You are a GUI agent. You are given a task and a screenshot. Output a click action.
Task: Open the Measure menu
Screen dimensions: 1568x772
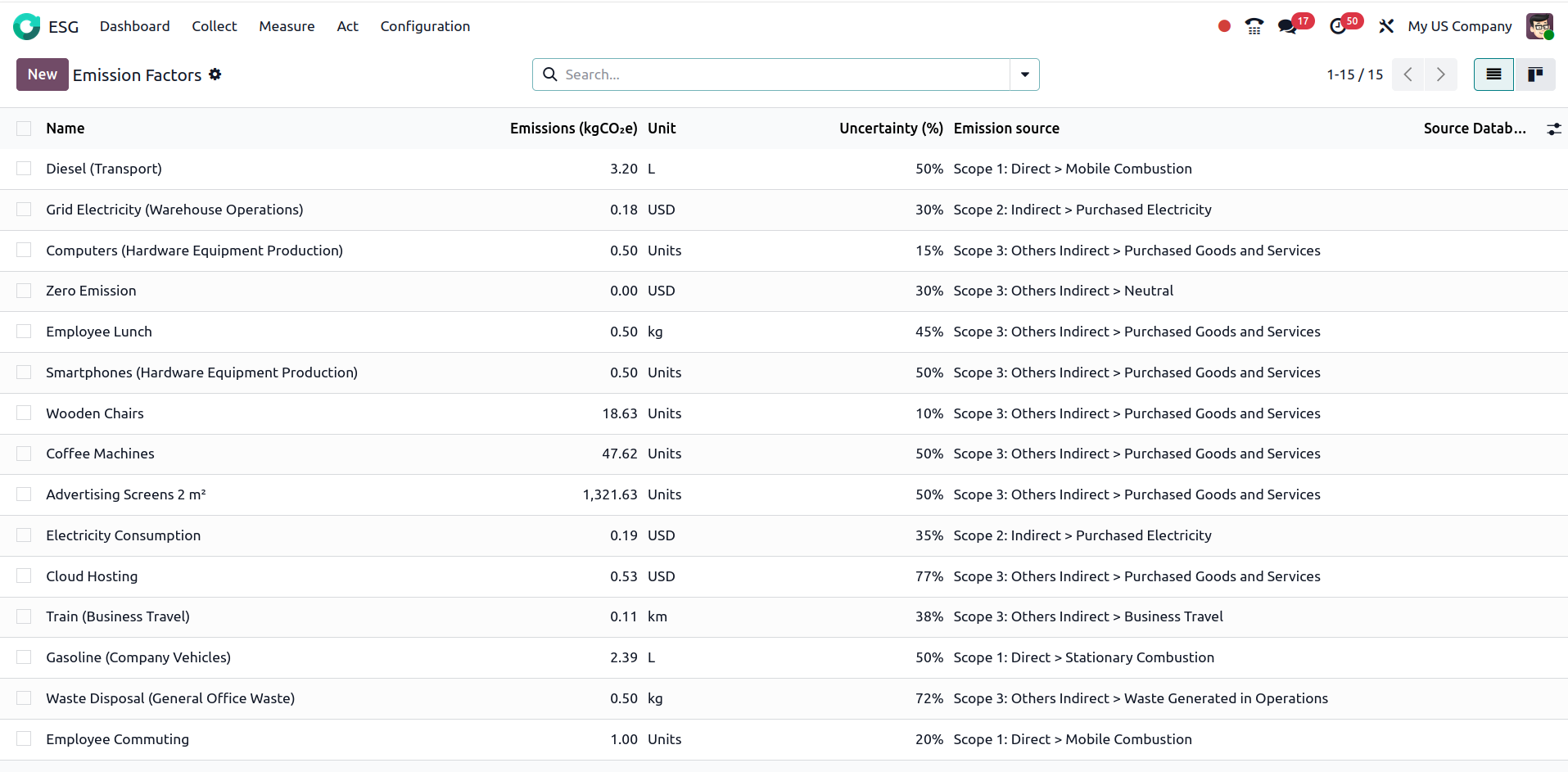287,26
